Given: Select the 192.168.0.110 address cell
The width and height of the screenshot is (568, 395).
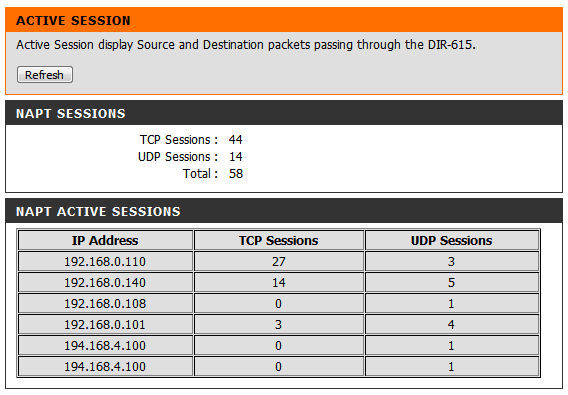Looking at the screenshot, I should coord(105,261).
